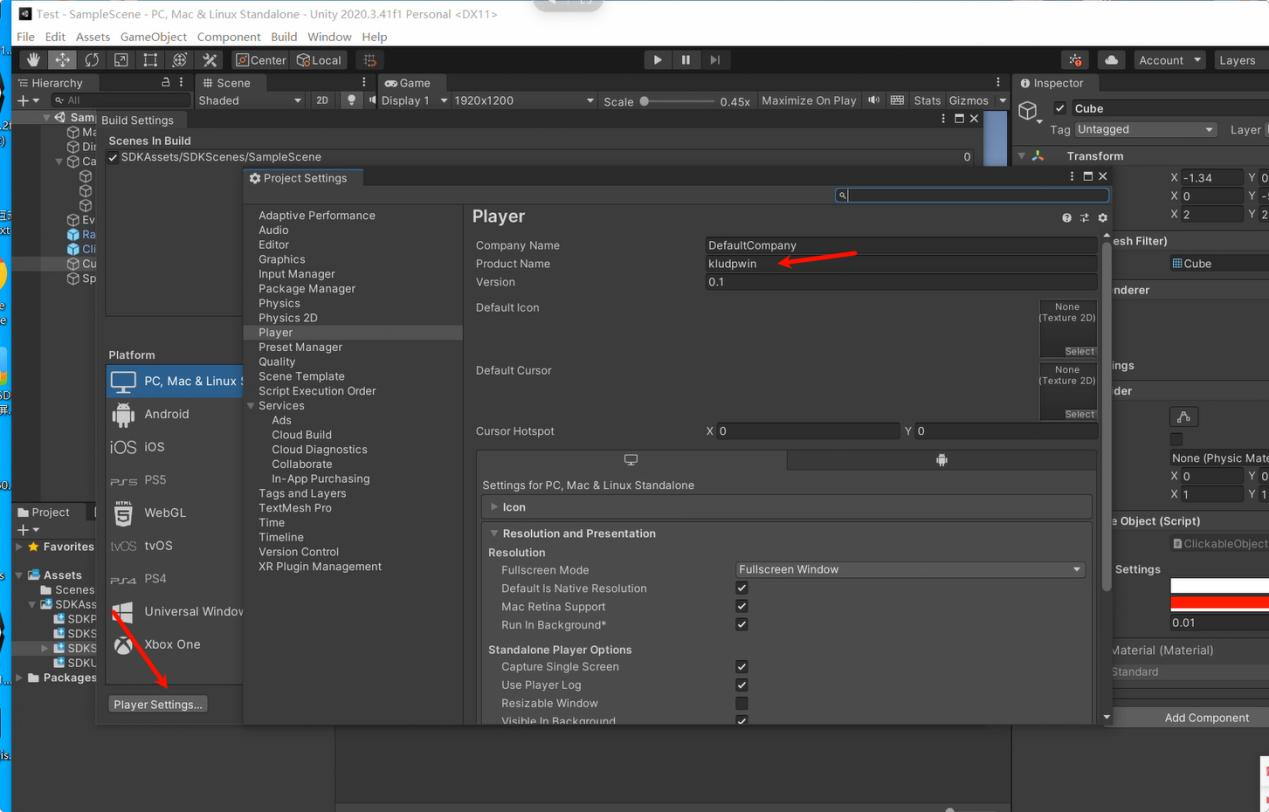Viewport: 1269px width, 812px height.
Task: Enable Resizable Window checkbox
Action: click(x=741, y=703)
